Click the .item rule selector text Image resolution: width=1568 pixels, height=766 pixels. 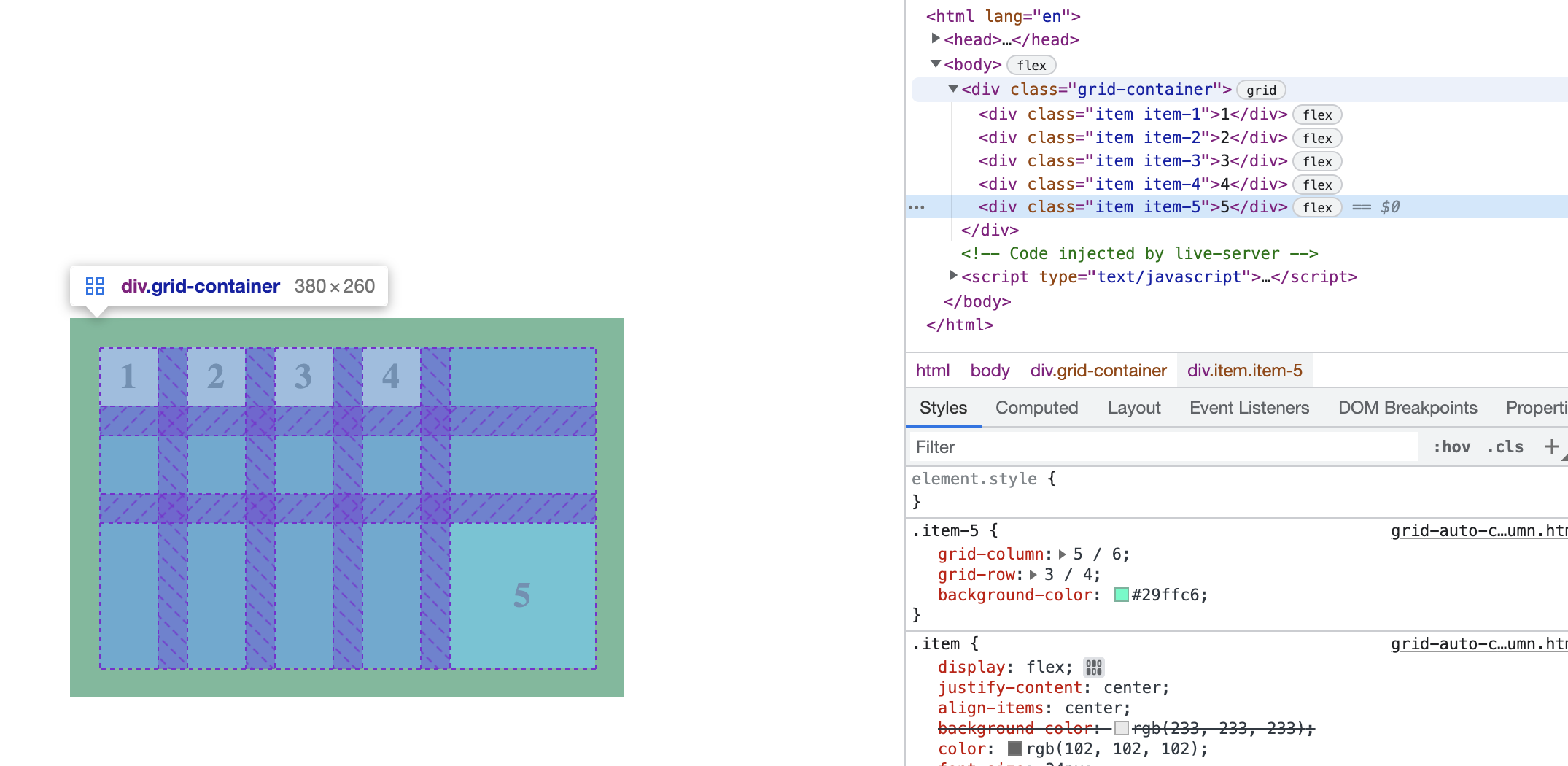coord(935,643)
